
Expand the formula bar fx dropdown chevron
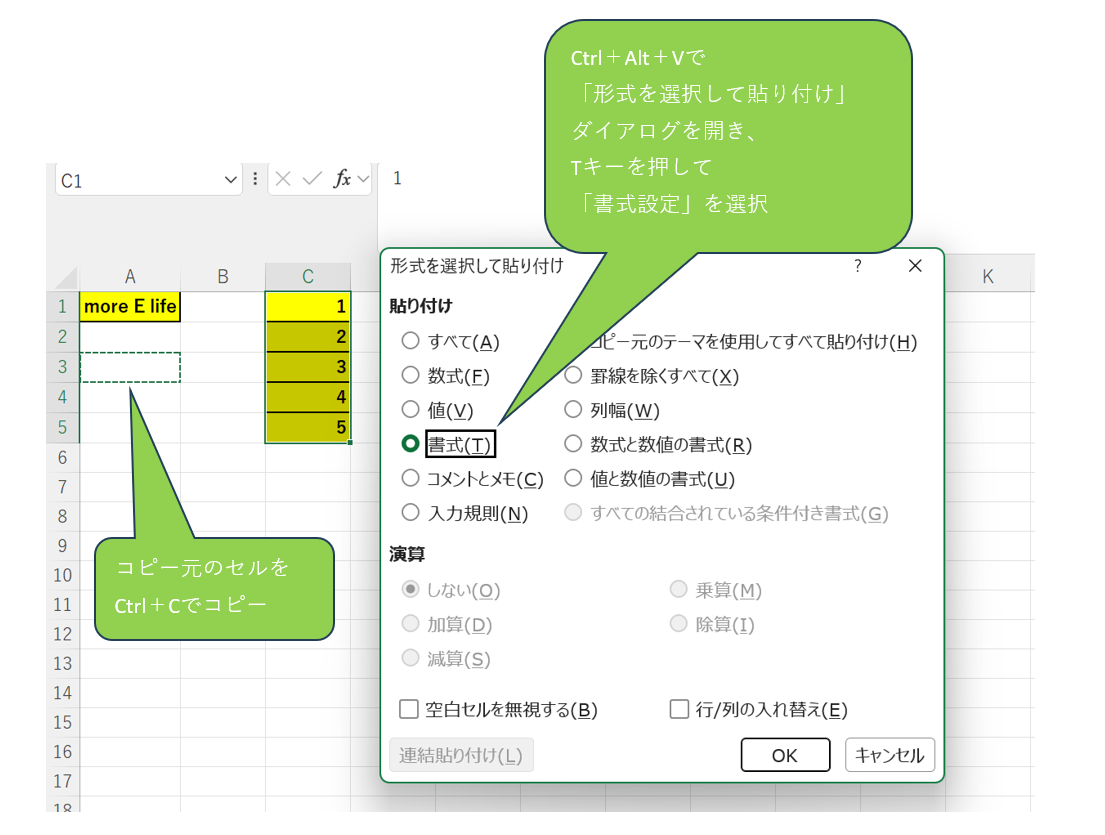(x=362, y=180)
